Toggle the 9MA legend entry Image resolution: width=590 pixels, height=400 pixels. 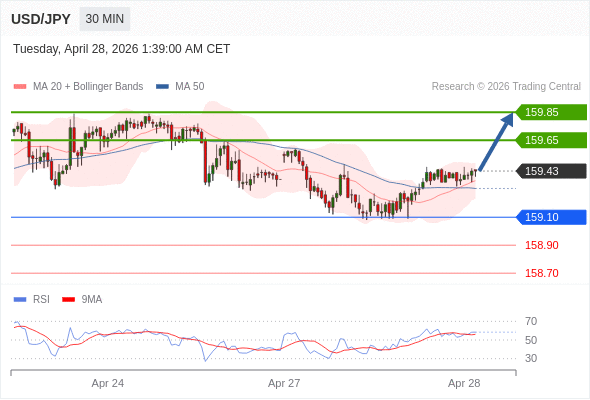tap(82, 300)
